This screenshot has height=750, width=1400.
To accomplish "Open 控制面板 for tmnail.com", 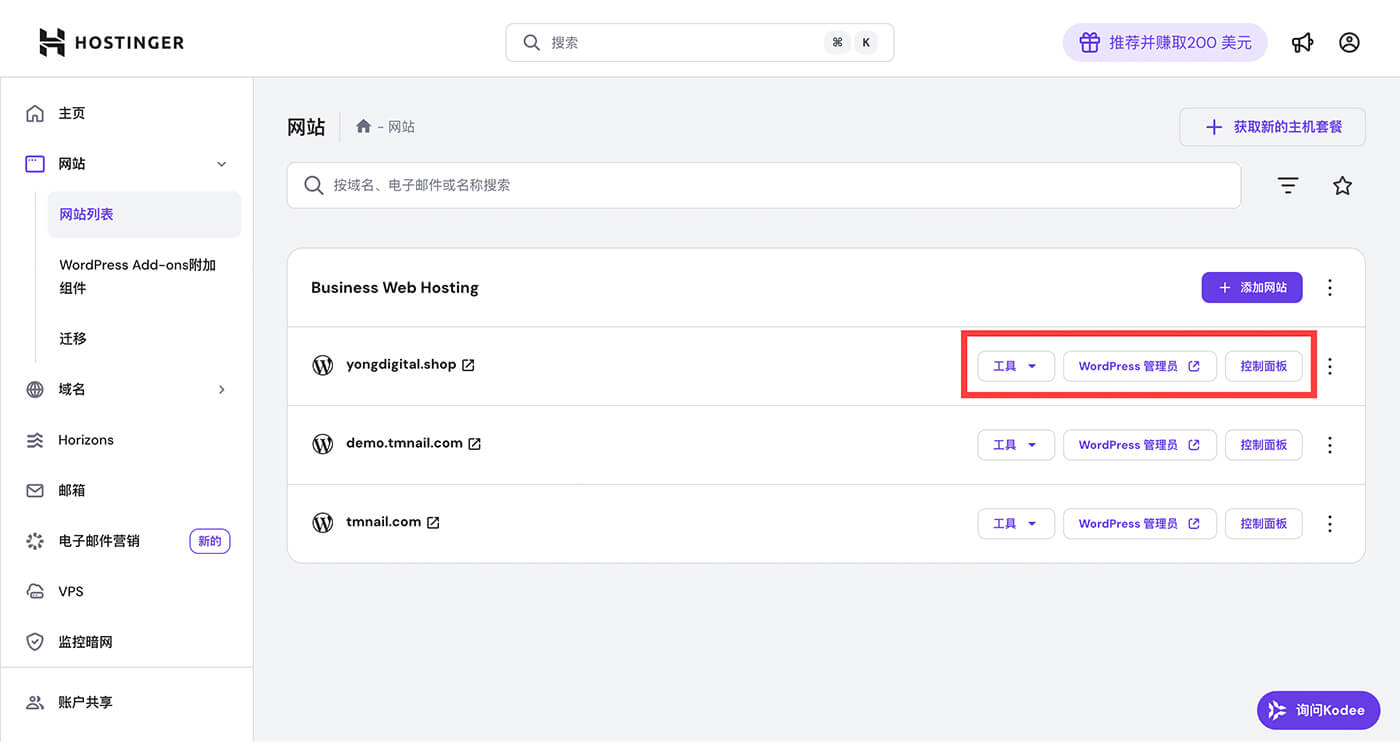I will [x=1264, y=524].
